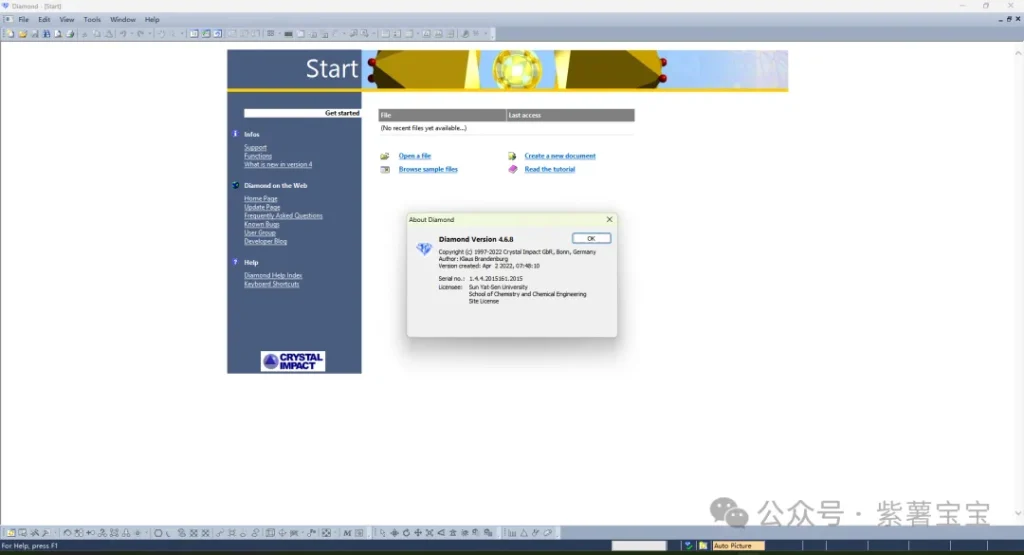Click the New document toolbar icon
The width and height of the screenshot is (1024, 555).
(x=9, y=34)
